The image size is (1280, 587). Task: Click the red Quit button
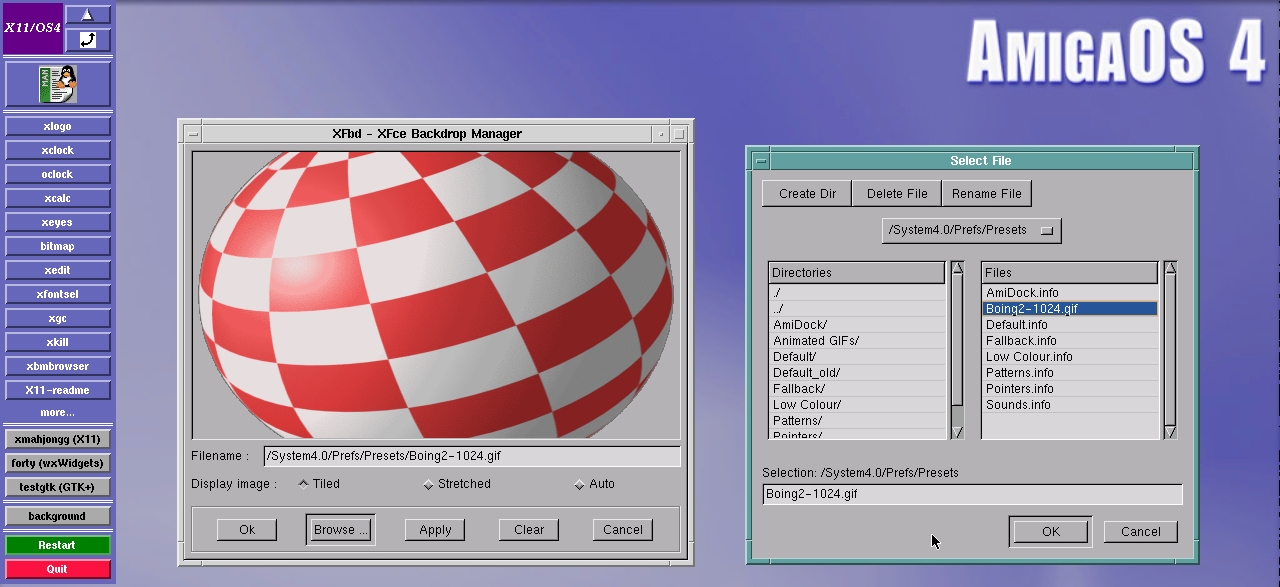point(57,570)
